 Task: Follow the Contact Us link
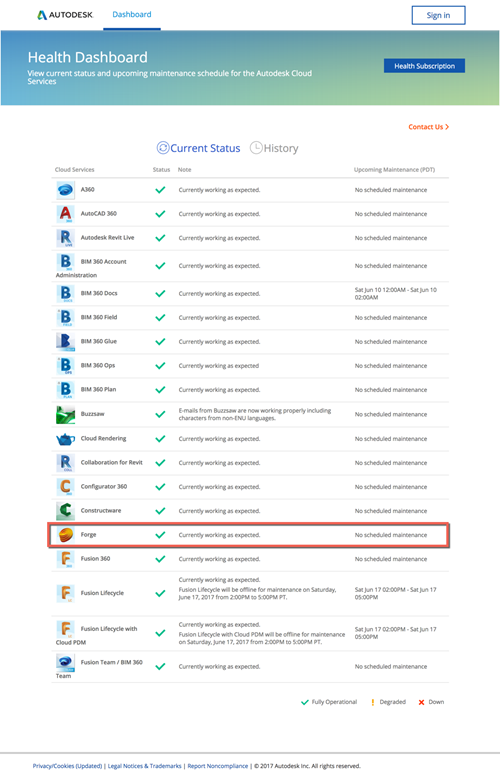pyautogui.click(x=428, y=127)
